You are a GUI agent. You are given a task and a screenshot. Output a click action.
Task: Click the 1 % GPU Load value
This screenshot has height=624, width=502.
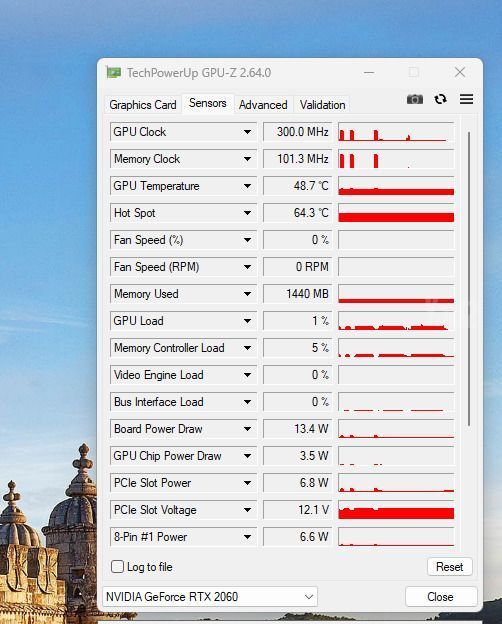coord(297,321)
